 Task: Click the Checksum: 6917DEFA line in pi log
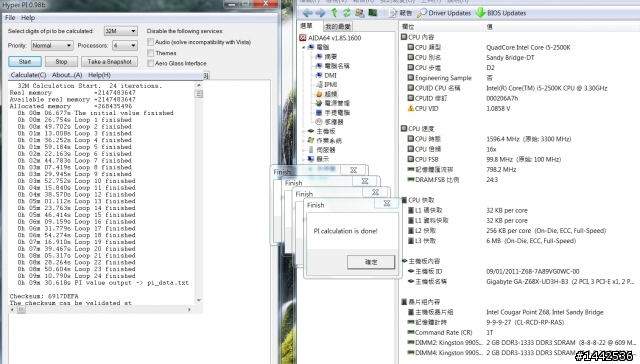coord(44,296)
